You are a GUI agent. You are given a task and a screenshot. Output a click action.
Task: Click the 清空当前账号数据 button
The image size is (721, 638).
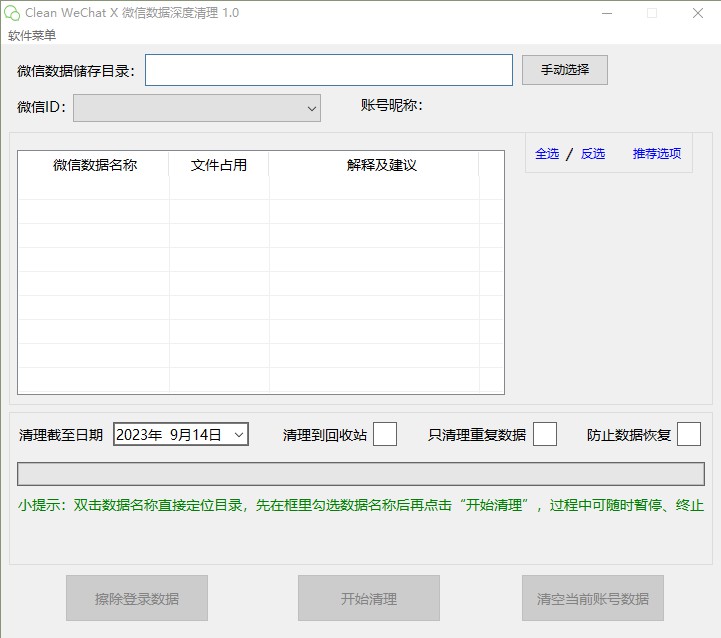[593, 598]
